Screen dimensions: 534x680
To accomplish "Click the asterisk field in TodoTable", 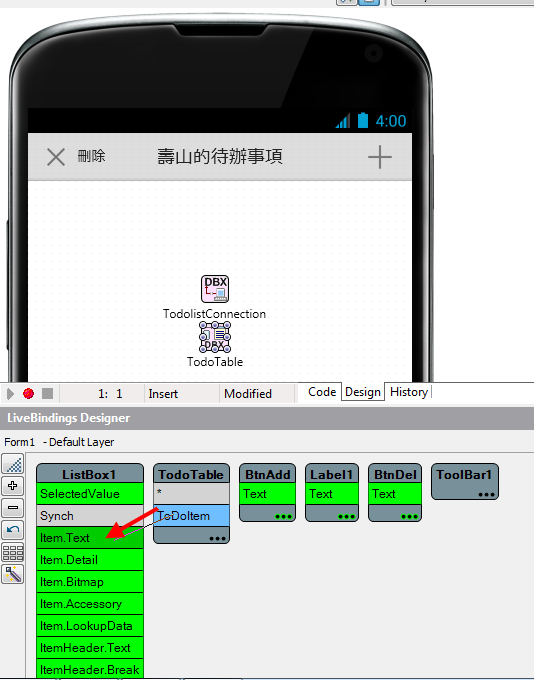I will (x=191, y=494).
